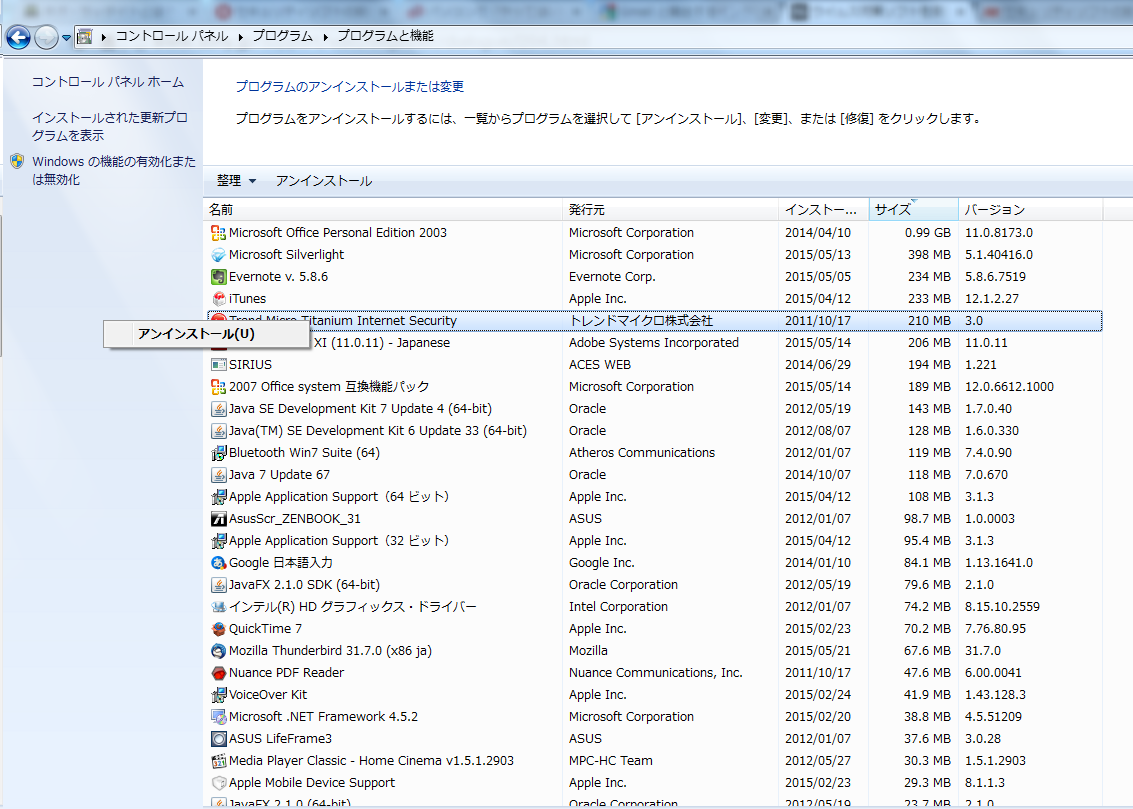This screenshot has width=1133, height=809.
Task: Select the iTunes icon in list
Action: click(x=219, y=299)
